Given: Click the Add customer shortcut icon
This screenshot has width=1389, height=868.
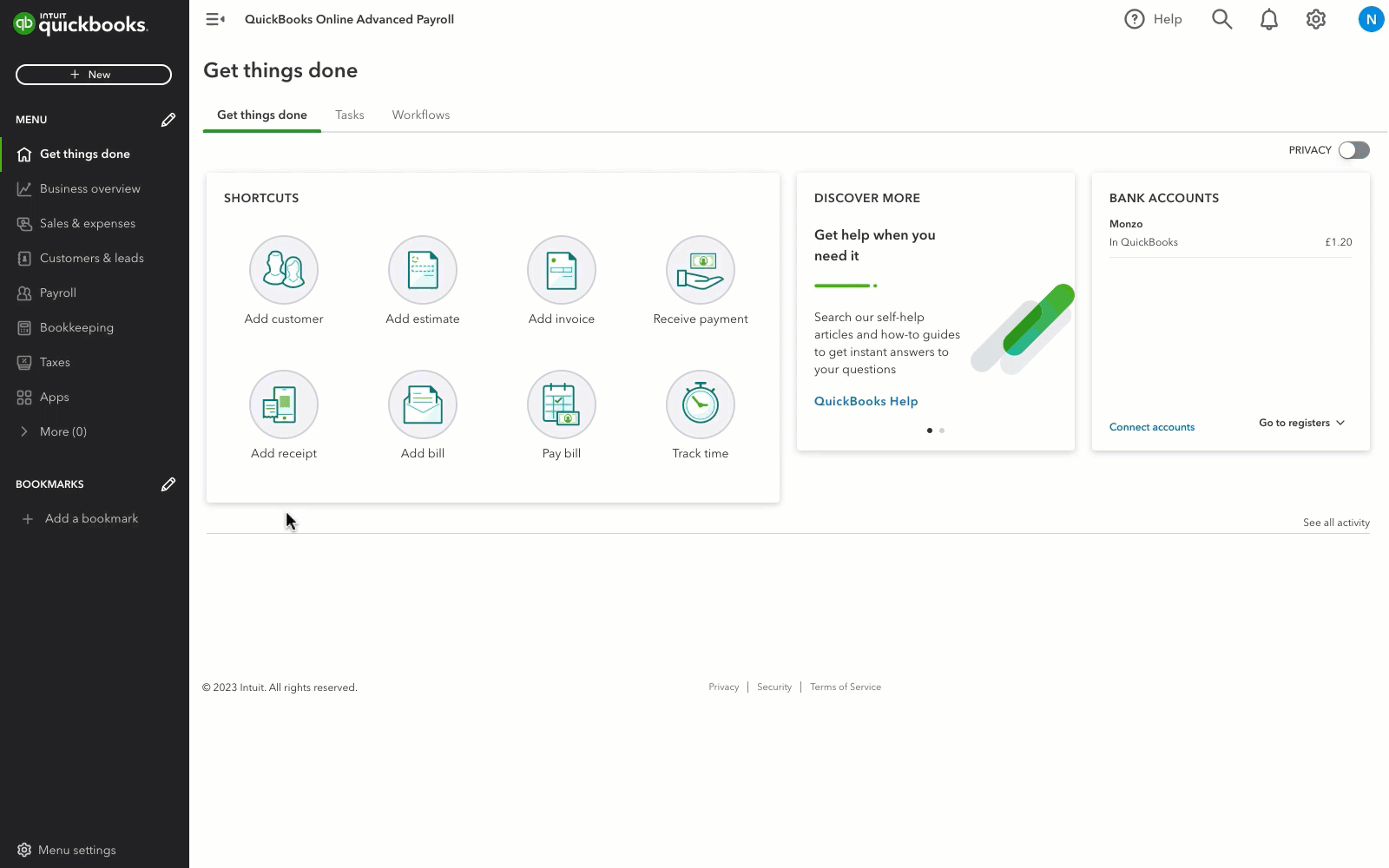Looking at the screenshot, I should point(284,270).
